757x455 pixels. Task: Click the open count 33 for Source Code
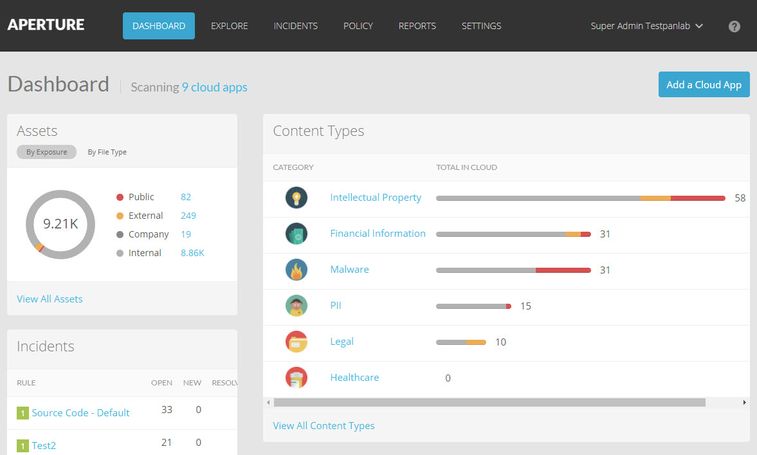point(167,410)
